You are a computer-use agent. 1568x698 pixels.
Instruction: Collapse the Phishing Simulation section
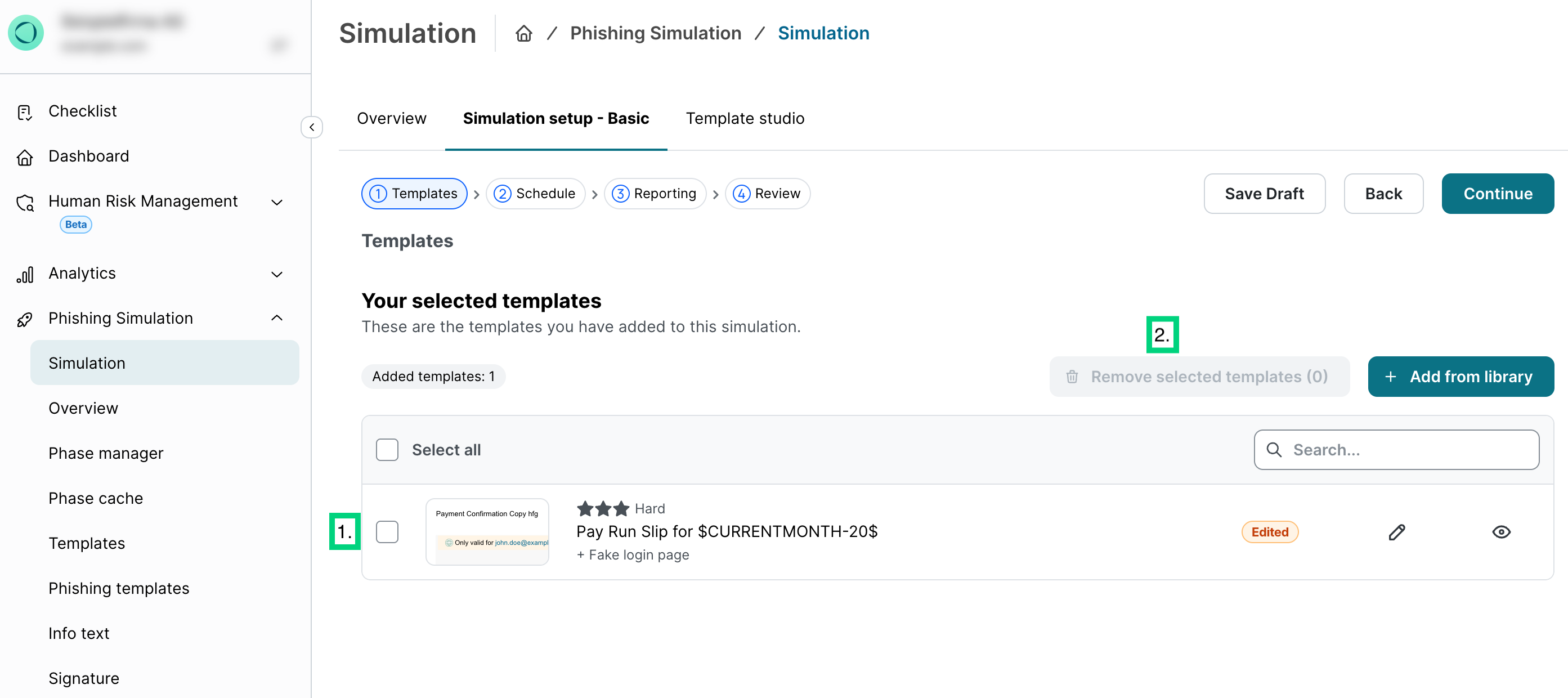(277, 317)
